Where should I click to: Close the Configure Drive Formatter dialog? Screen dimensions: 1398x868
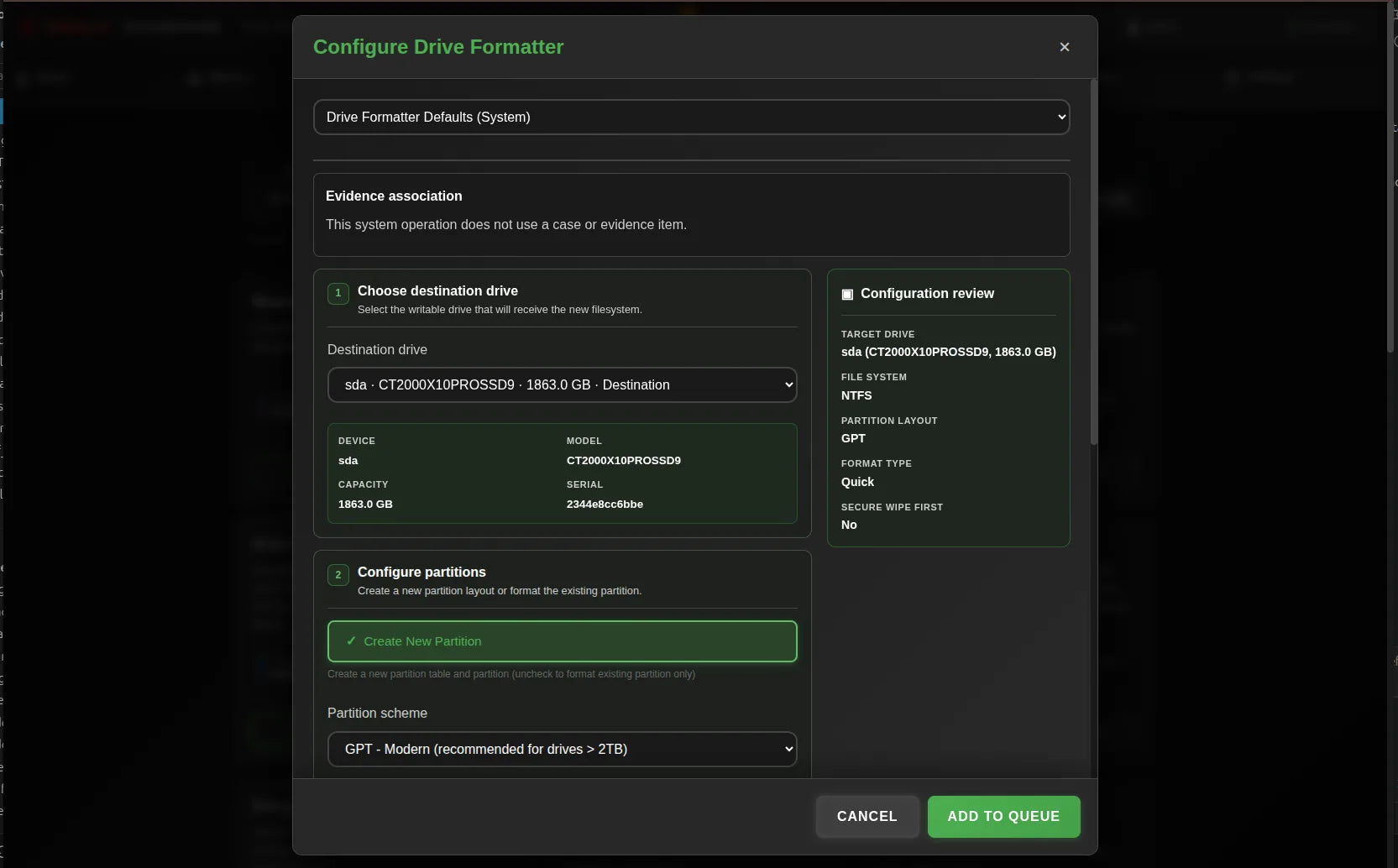click(x=1064, y=47)
